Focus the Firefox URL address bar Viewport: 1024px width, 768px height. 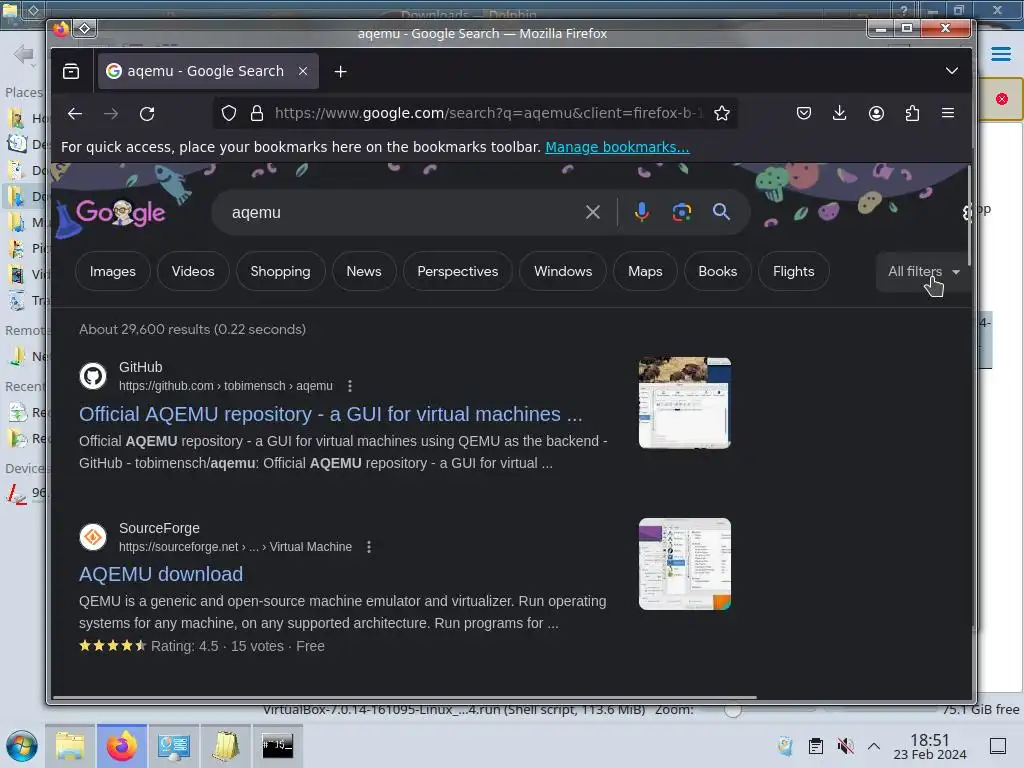[487, 114]
